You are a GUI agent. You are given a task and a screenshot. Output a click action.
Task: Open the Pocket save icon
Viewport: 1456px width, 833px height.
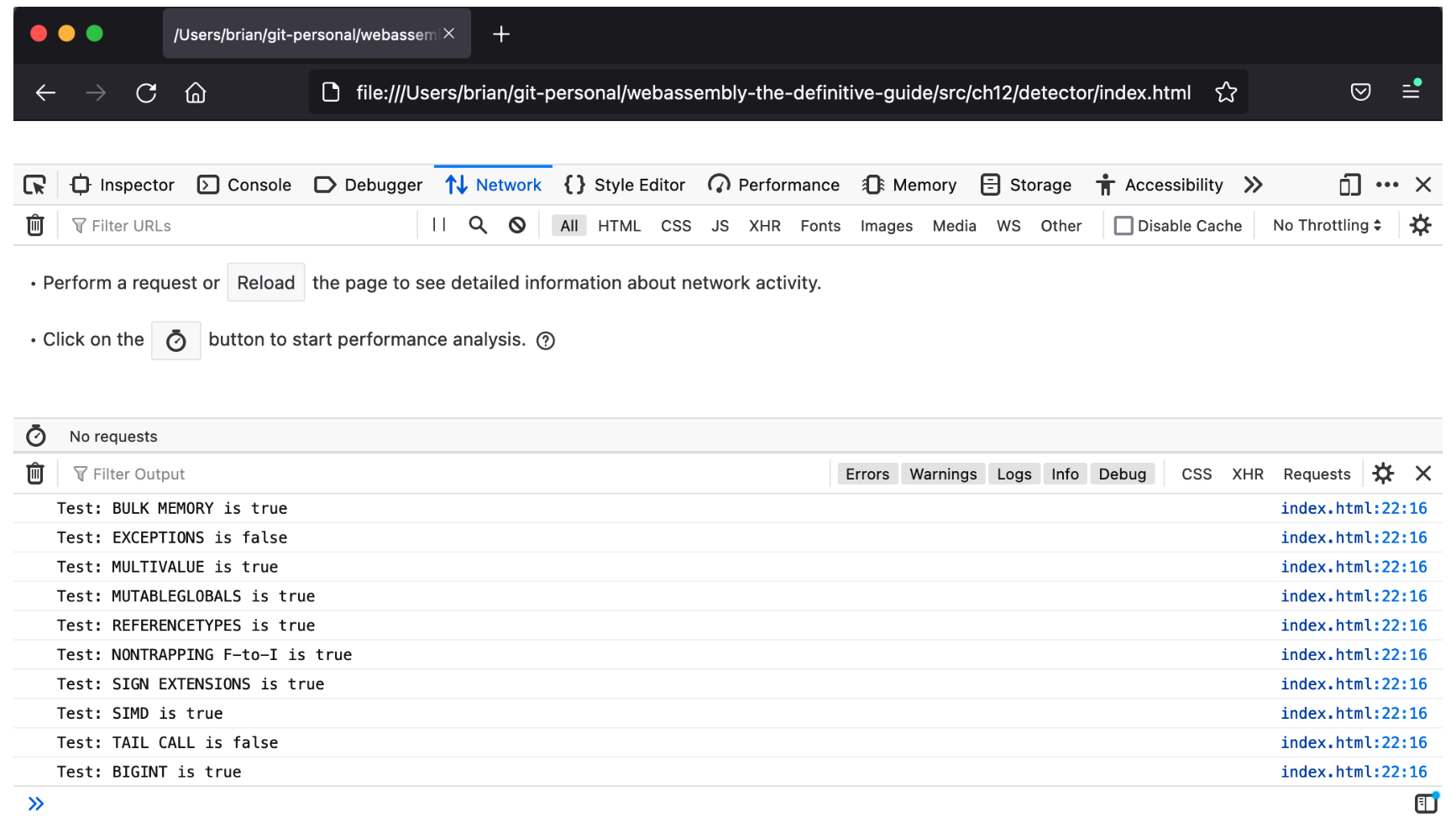pos(1360,92)
